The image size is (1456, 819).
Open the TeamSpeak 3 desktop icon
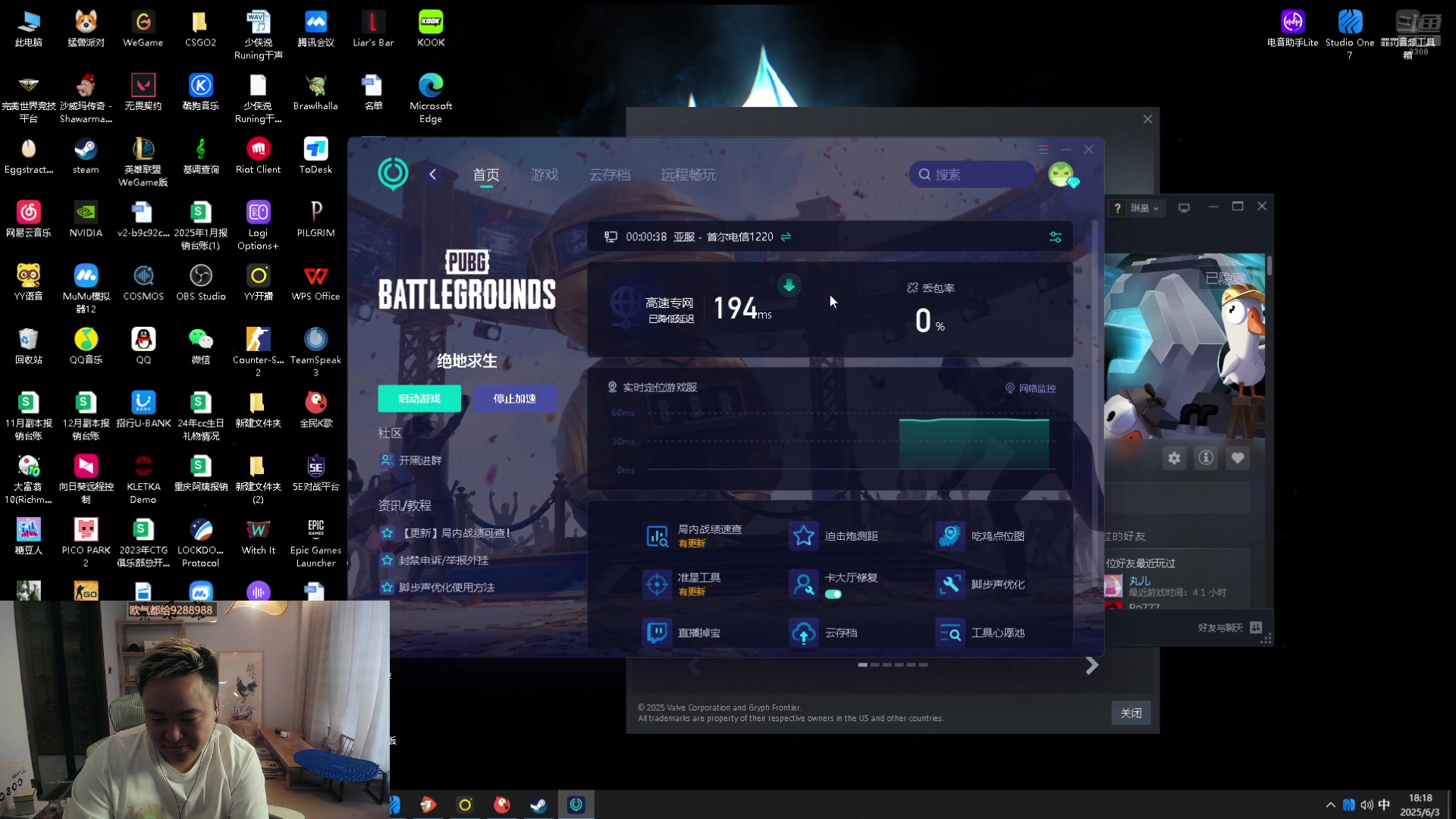tap(315, 352)
